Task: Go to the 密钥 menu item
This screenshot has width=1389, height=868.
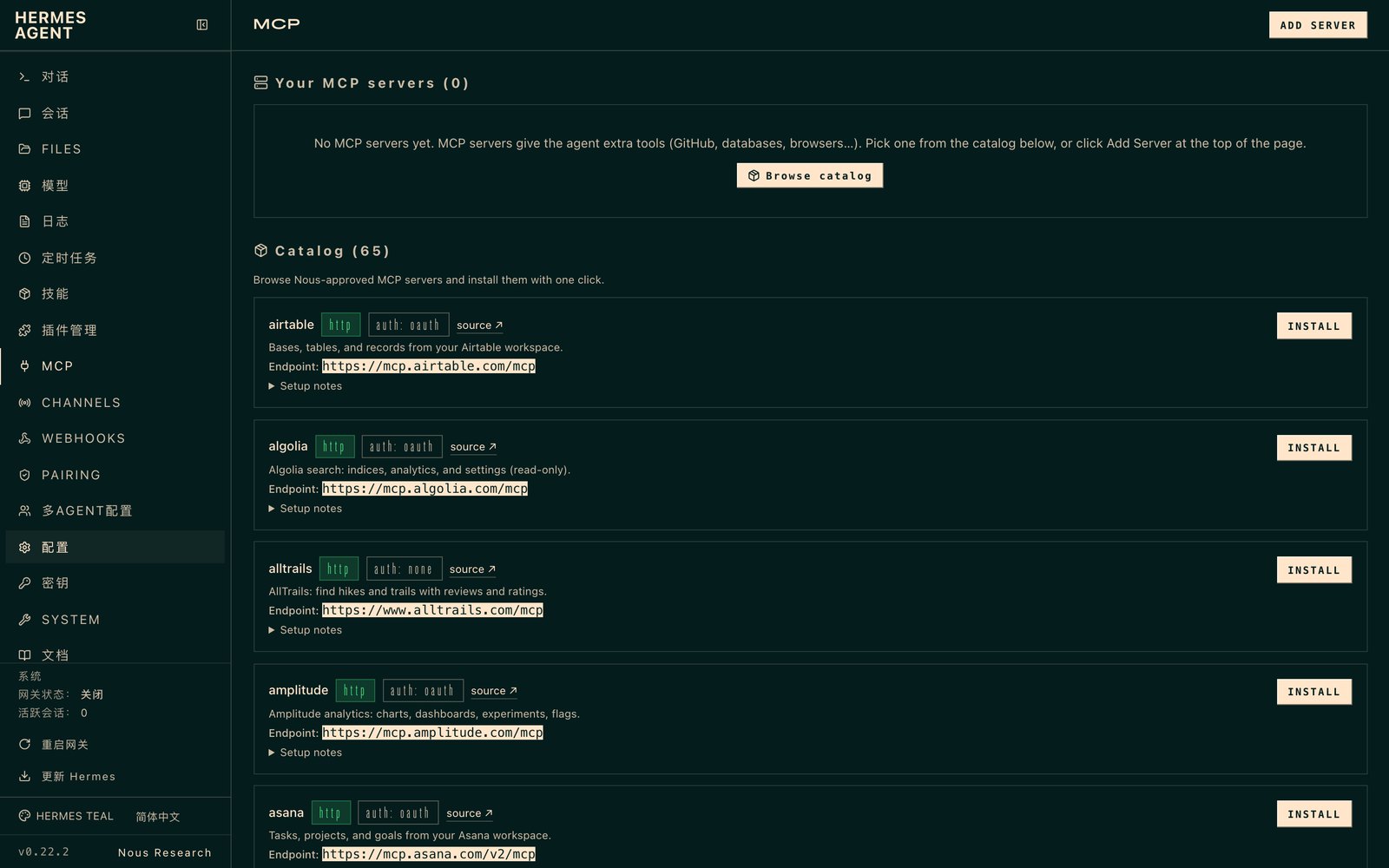Action: click(115, 583)
